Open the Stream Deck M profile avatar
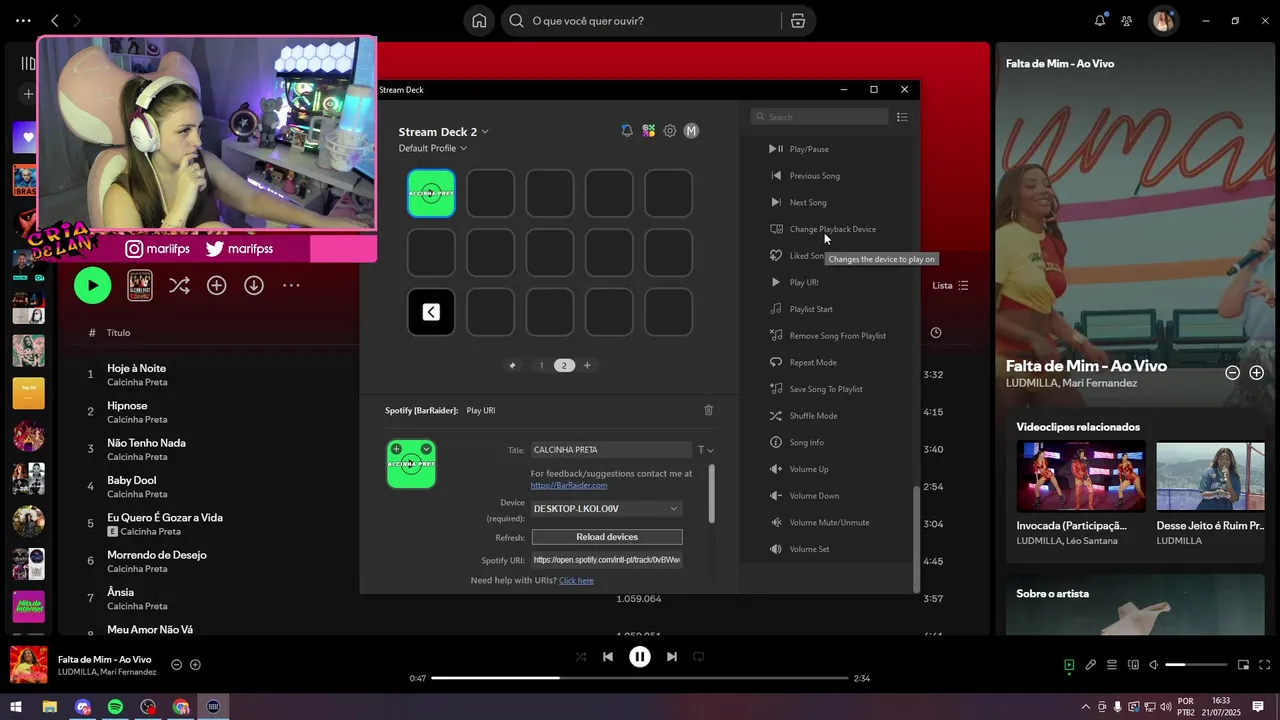 point(691,131)
